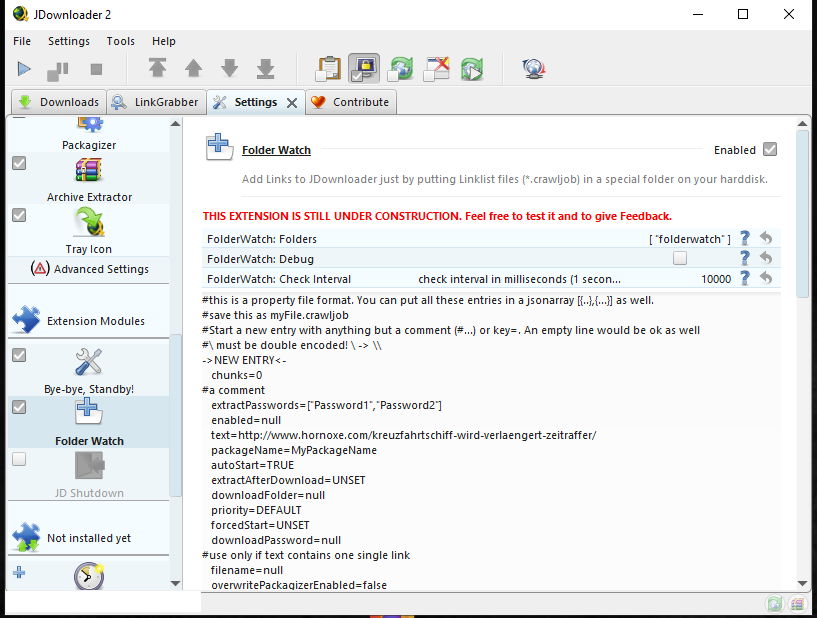The width and height of the screenshot is (817, 618).
Task: Open the File menu
Action: 22,41
